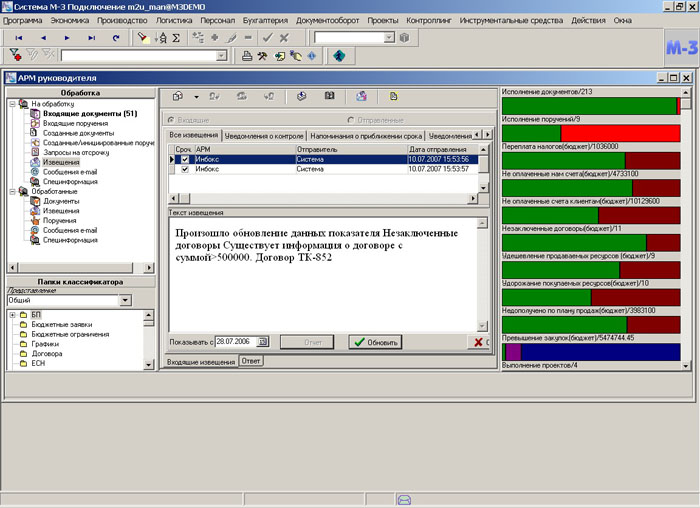Click the next record arrow in the toolbar

point(67,38)
